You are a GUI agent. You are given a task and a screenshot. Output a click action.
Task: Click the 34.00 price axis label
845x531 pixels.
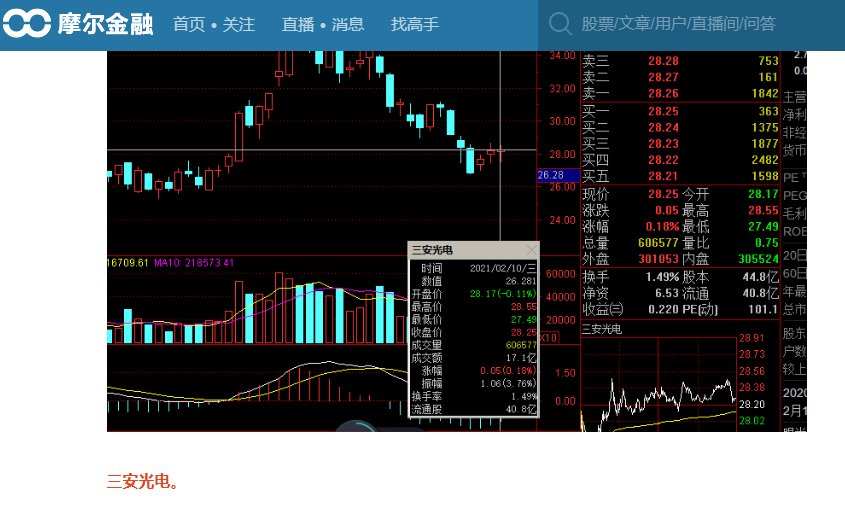click(x=563, y=56)
